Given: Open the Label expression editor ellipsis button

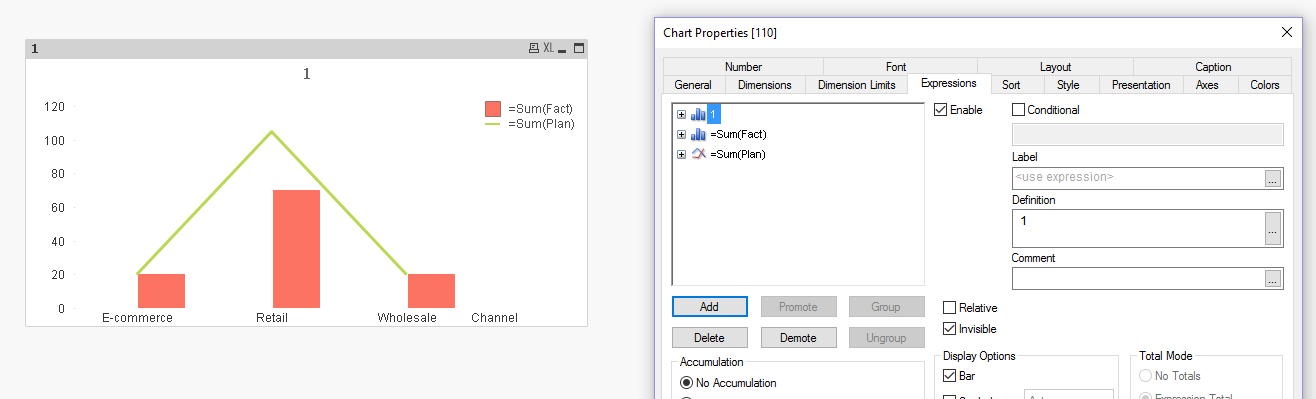Looking at the screenshot, I should tap(1273, 178).
